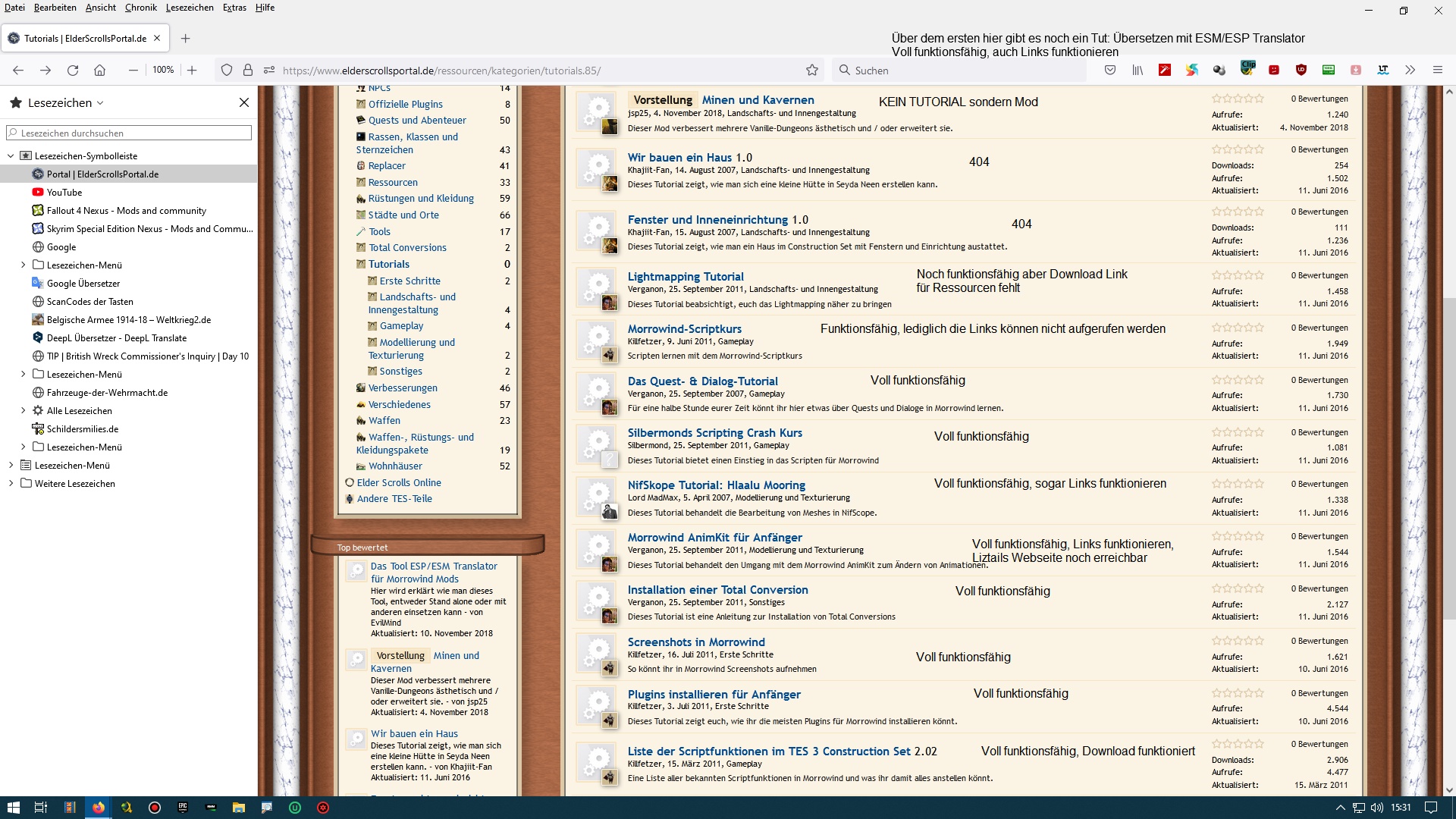
Task: Open the Firefox library icon
Action: pyautogui.click(x=1137, y=71)
